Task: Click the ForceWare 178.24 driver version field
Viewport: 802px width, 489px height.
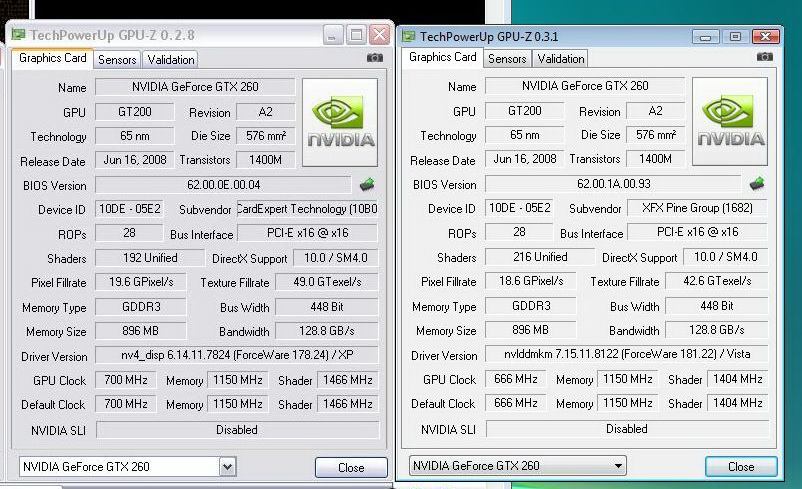Action: [237, 355]
